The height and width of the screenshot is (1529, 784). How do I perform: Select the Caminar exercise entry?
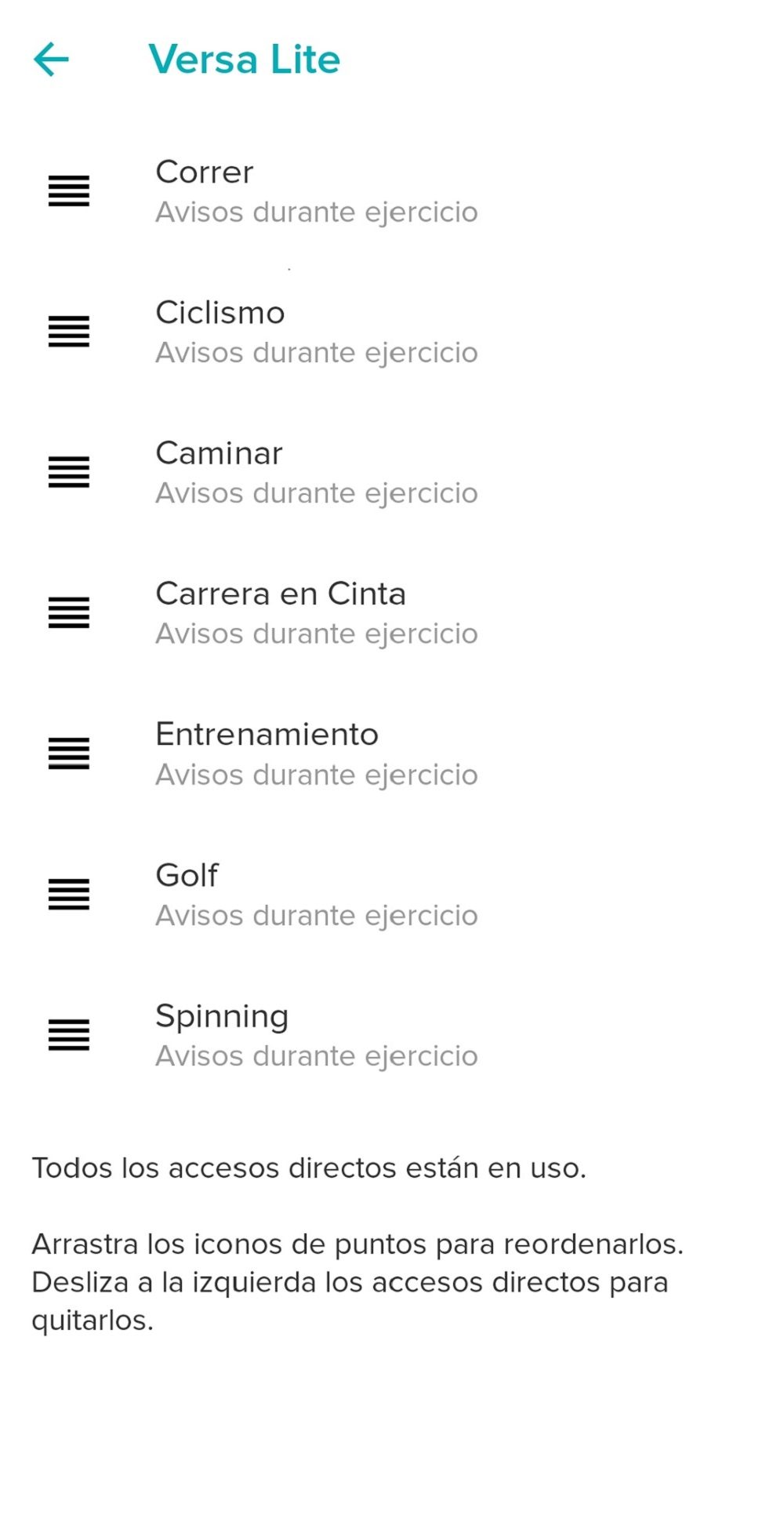click(x=219, y=453)
